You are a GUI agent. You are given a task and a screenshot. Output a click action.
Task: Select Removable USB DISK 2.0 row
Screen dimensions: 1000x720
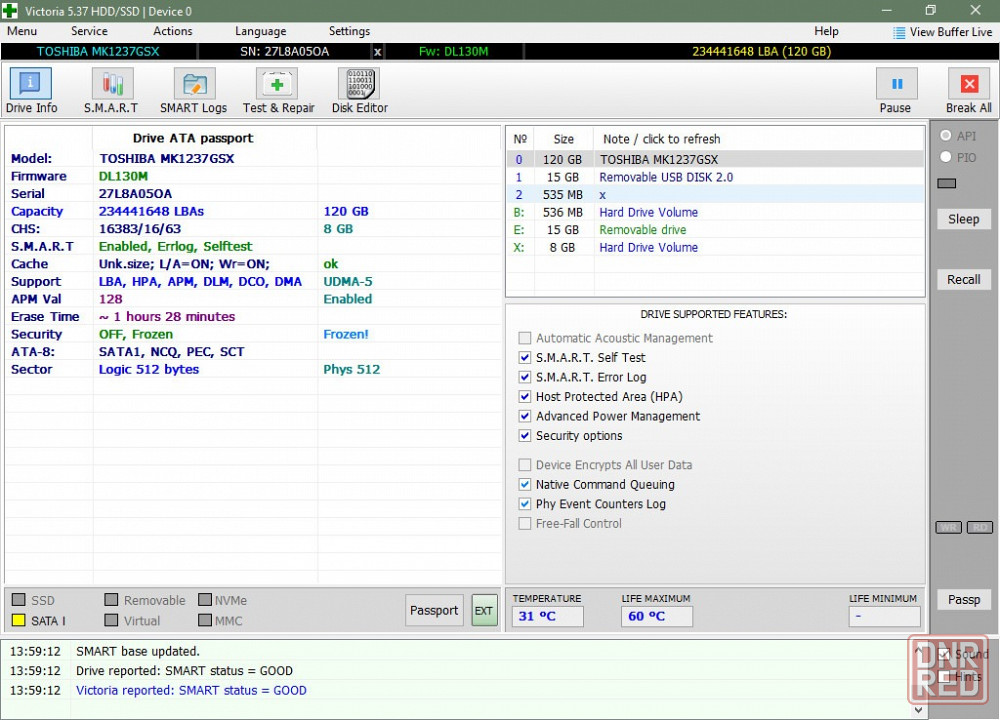pyautogui.click(x=715, y=177)
